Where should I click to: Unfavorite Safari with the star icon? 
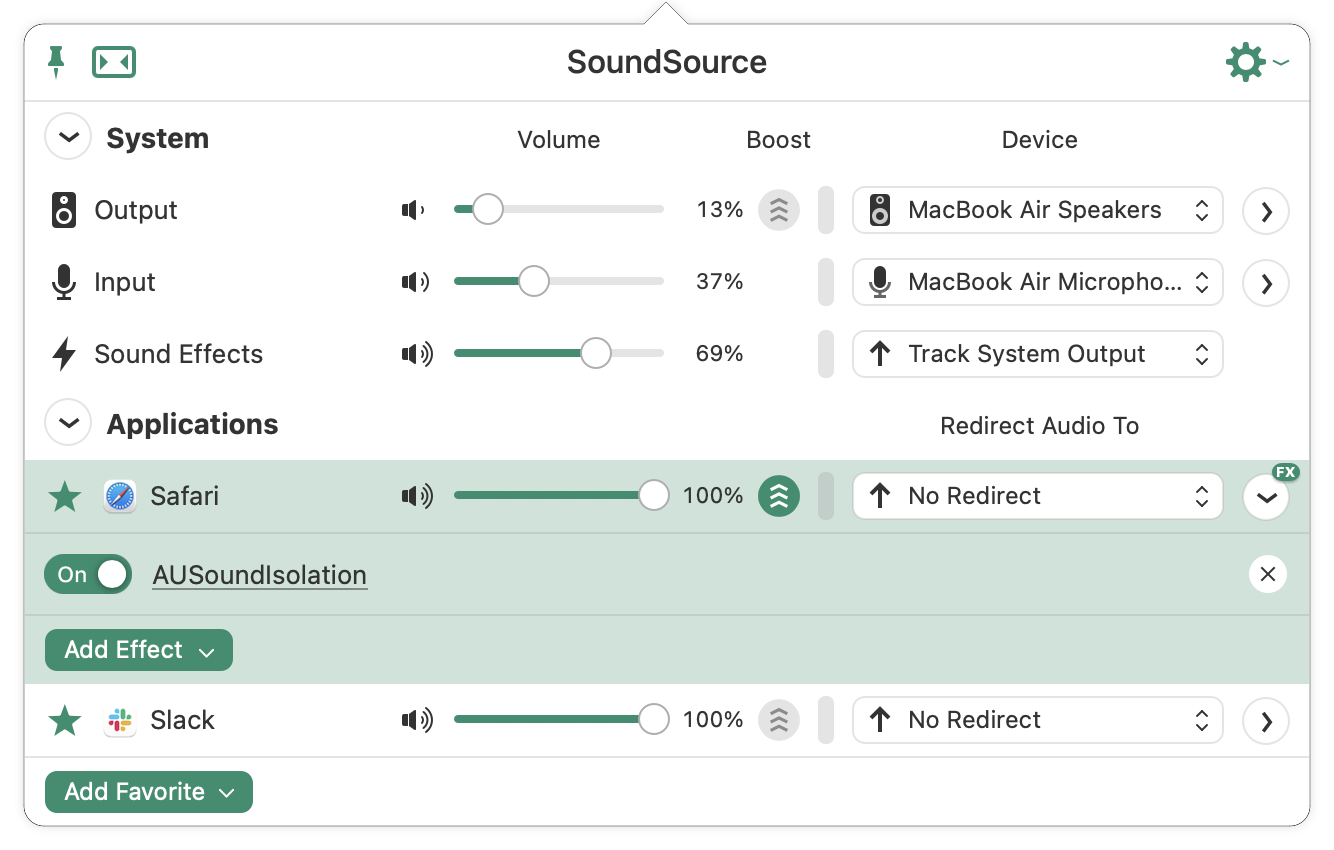pyautogui.click(x=65, y=496)
